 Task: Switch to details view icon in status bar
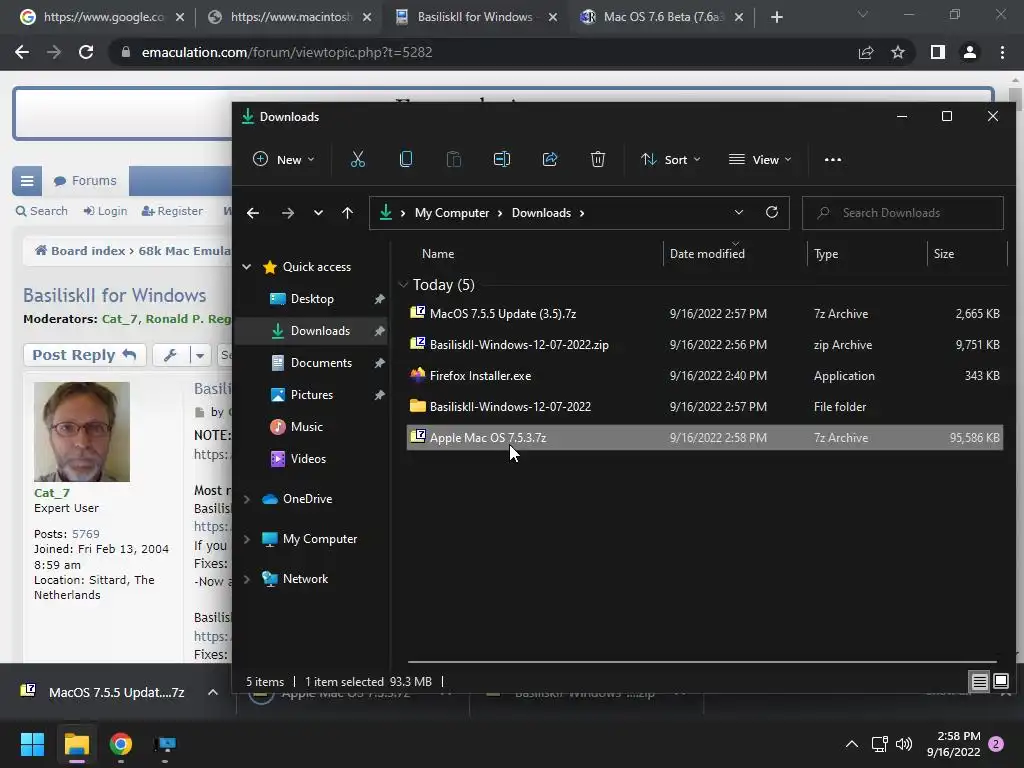point(979,682)
